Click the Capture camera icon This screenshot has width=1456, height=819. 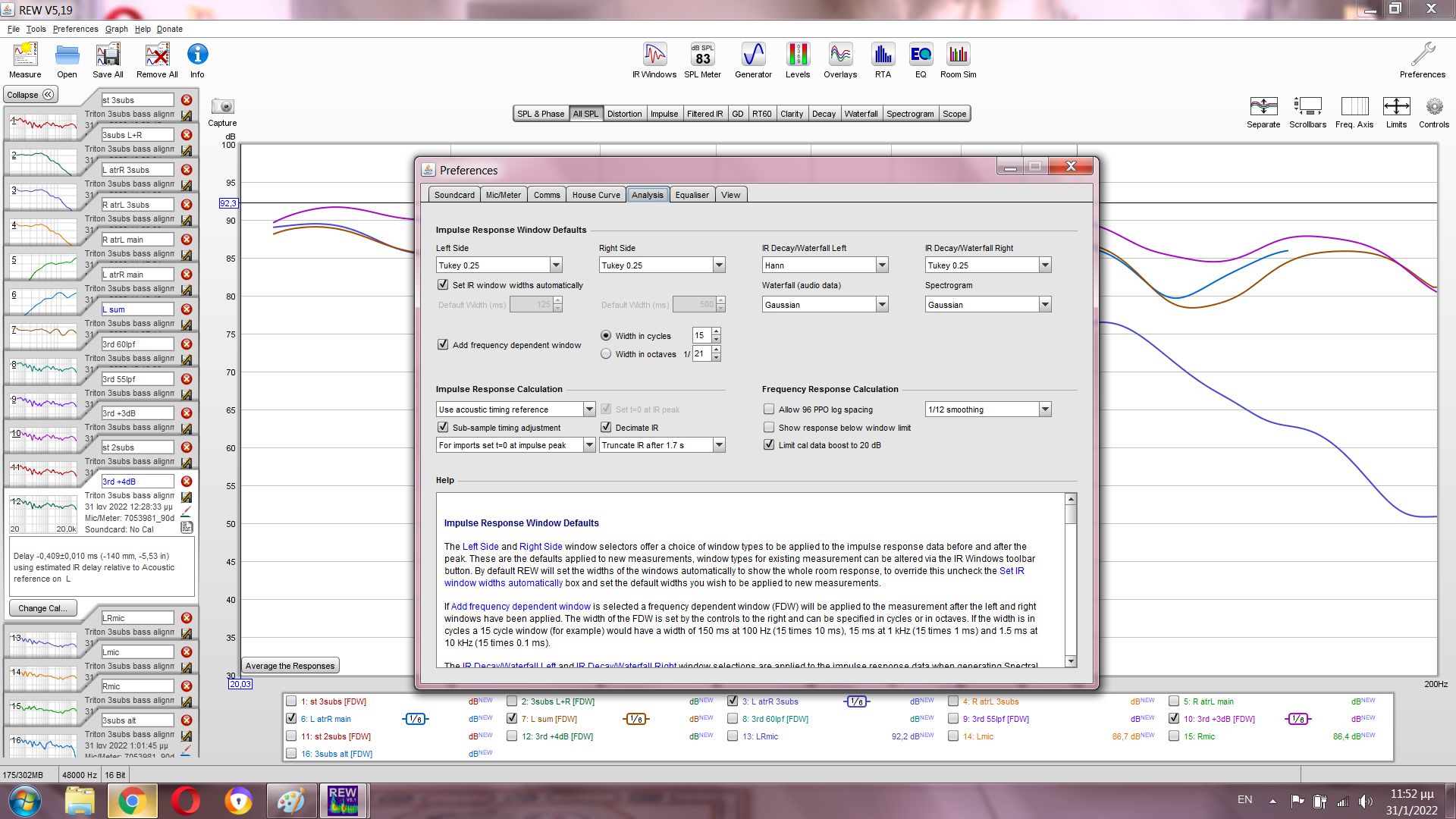[222, 111]
